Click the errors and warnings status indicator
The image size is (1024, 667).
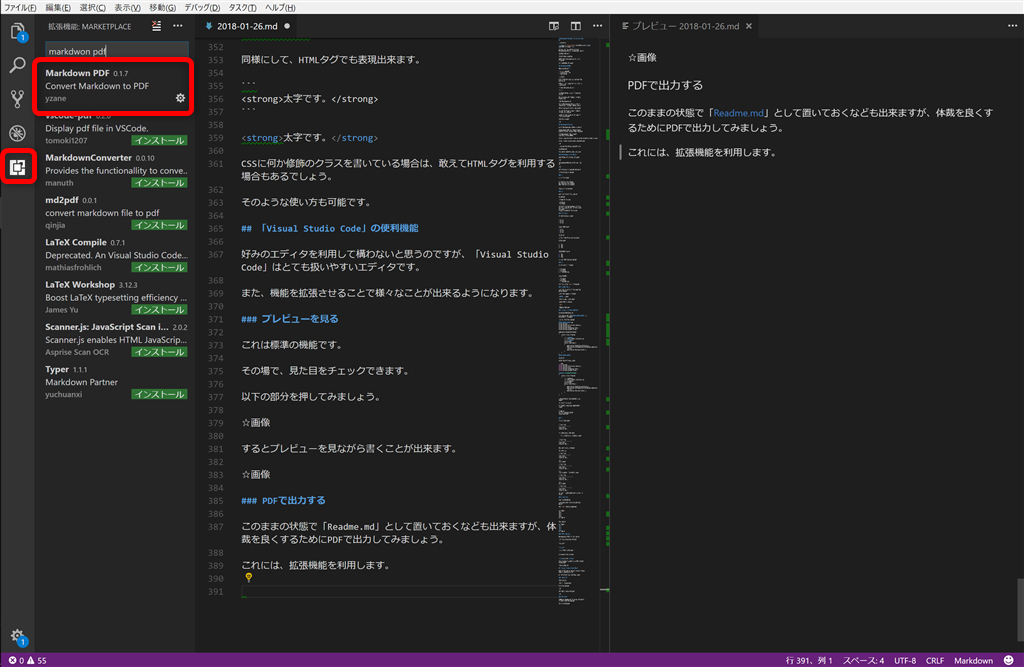click(27, 660)
